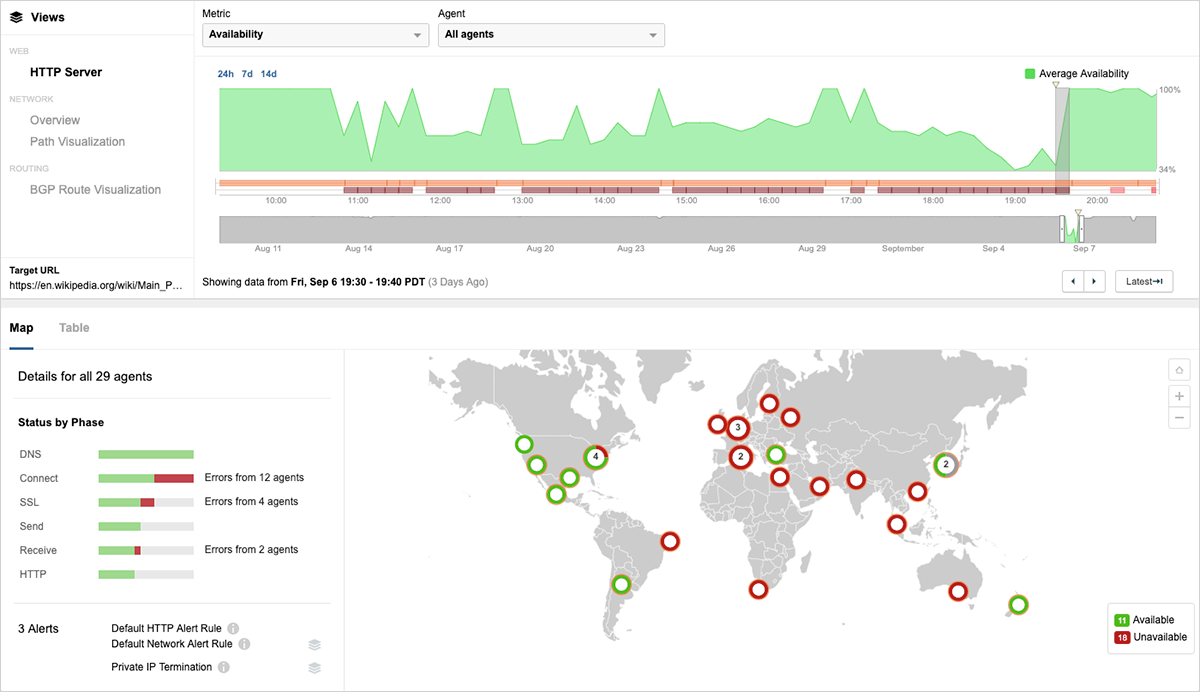
Task: Click the 4-agent cluster marker on the map
Action: (596, 457)
